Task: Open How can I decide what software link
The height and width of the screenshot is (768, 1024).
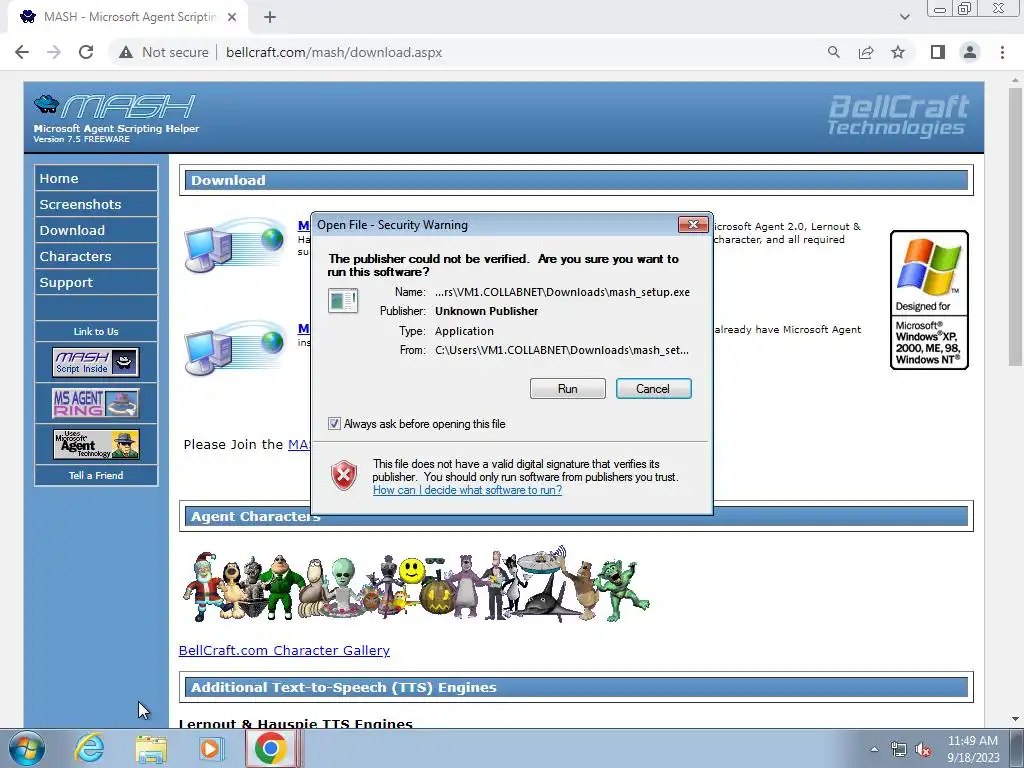Action: tap(467, 490)
